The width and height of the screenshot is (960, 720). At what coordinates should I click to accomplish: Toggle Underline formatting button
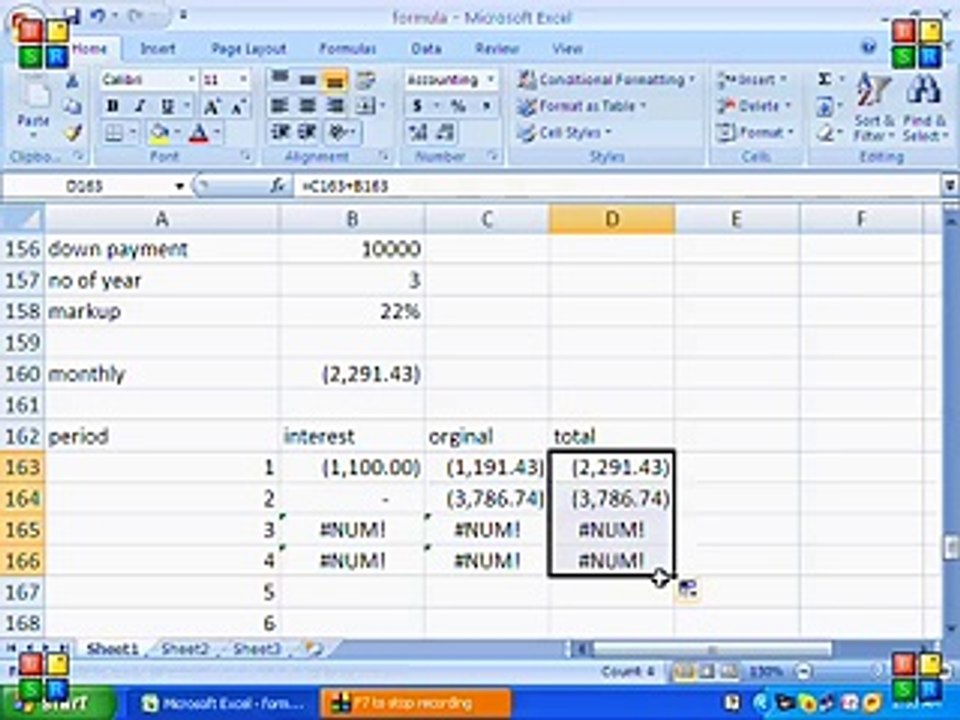coord(167,106)
